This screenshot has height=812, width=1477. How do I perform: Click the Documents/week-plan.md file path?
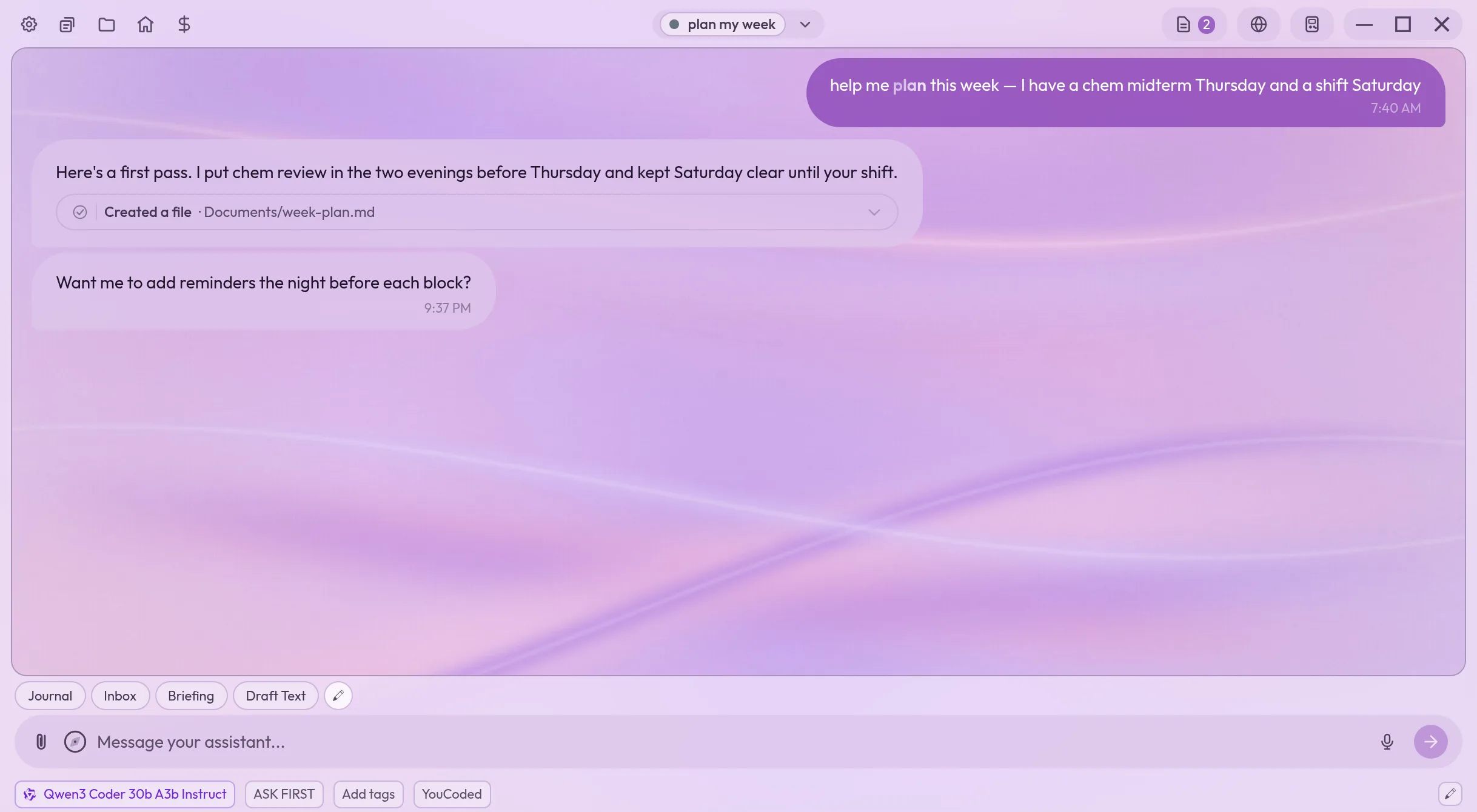[289, 212]
